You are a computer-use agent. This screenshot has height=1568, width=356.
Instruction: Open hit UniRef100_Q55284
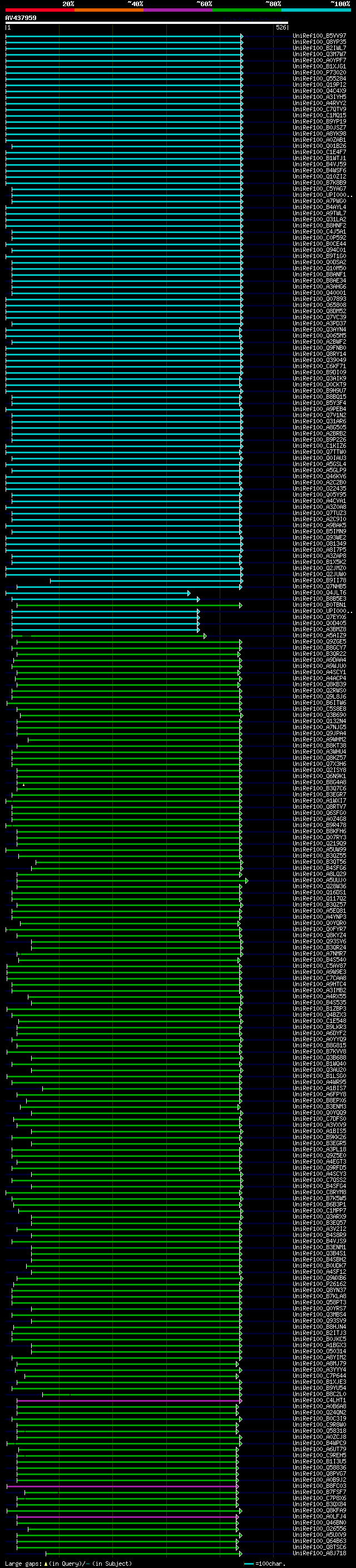tap(319, 78)
